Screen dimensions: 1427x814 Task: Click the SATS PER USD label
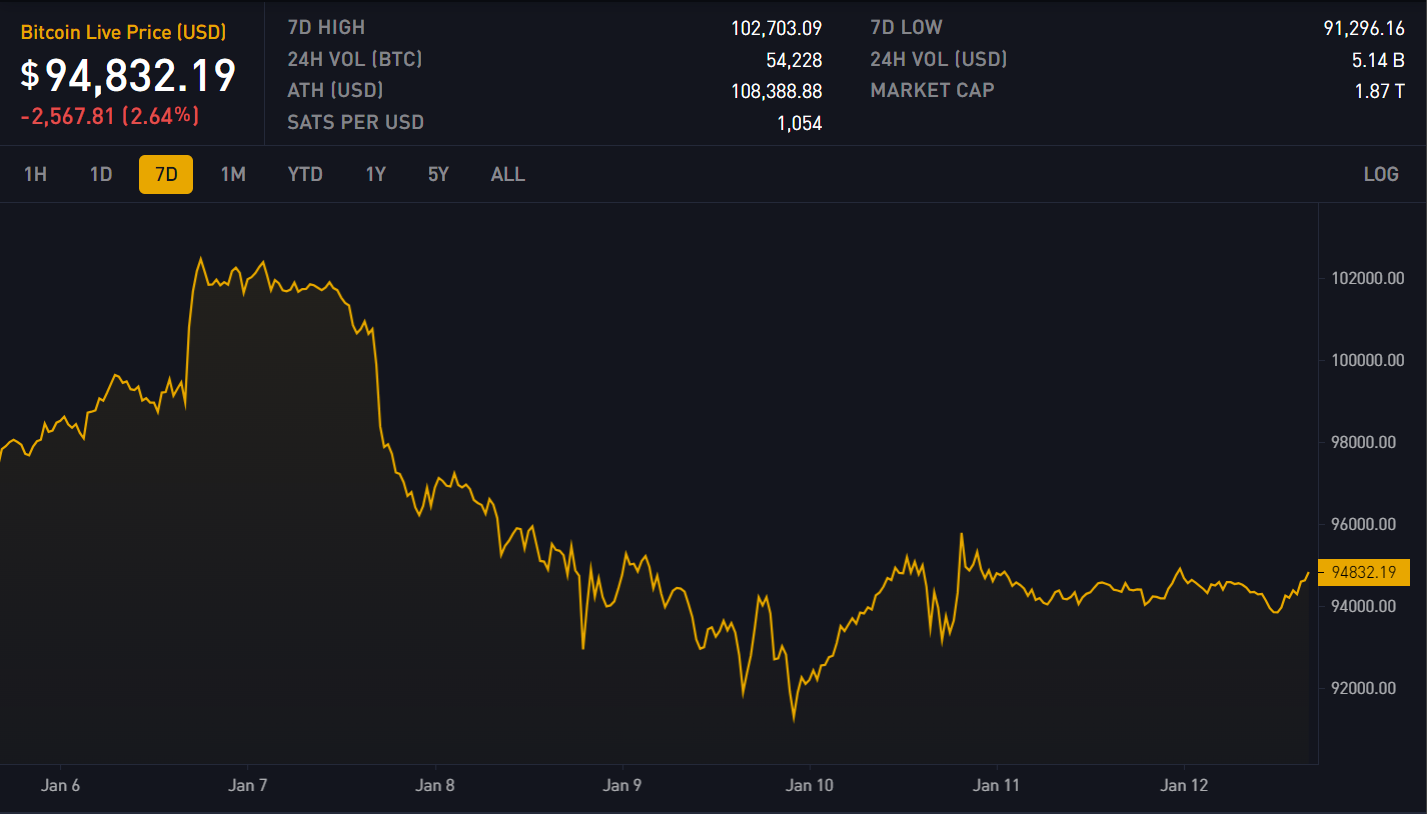[355, 123]
